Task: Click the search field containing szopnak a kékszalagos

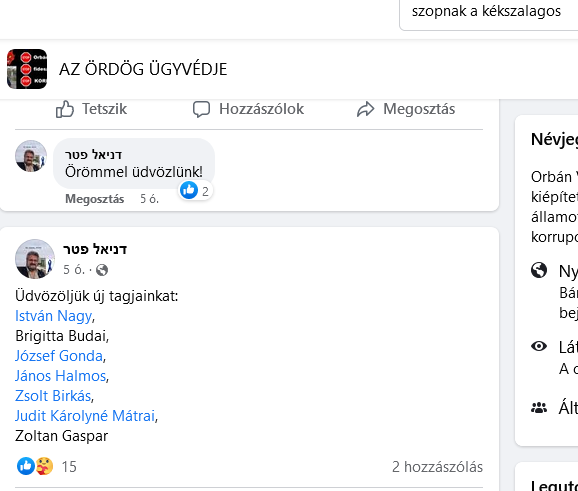Action: 488,13
